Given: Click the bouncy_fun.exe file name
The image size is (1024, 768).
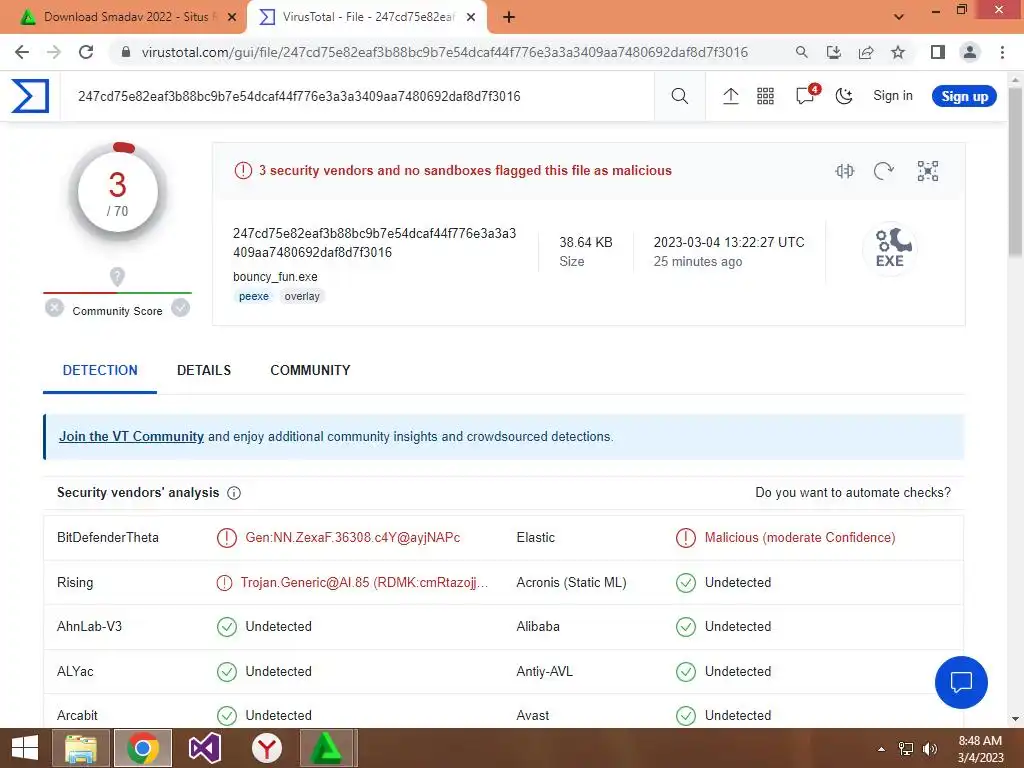Looking at the screenshot, I should point(275,276).
